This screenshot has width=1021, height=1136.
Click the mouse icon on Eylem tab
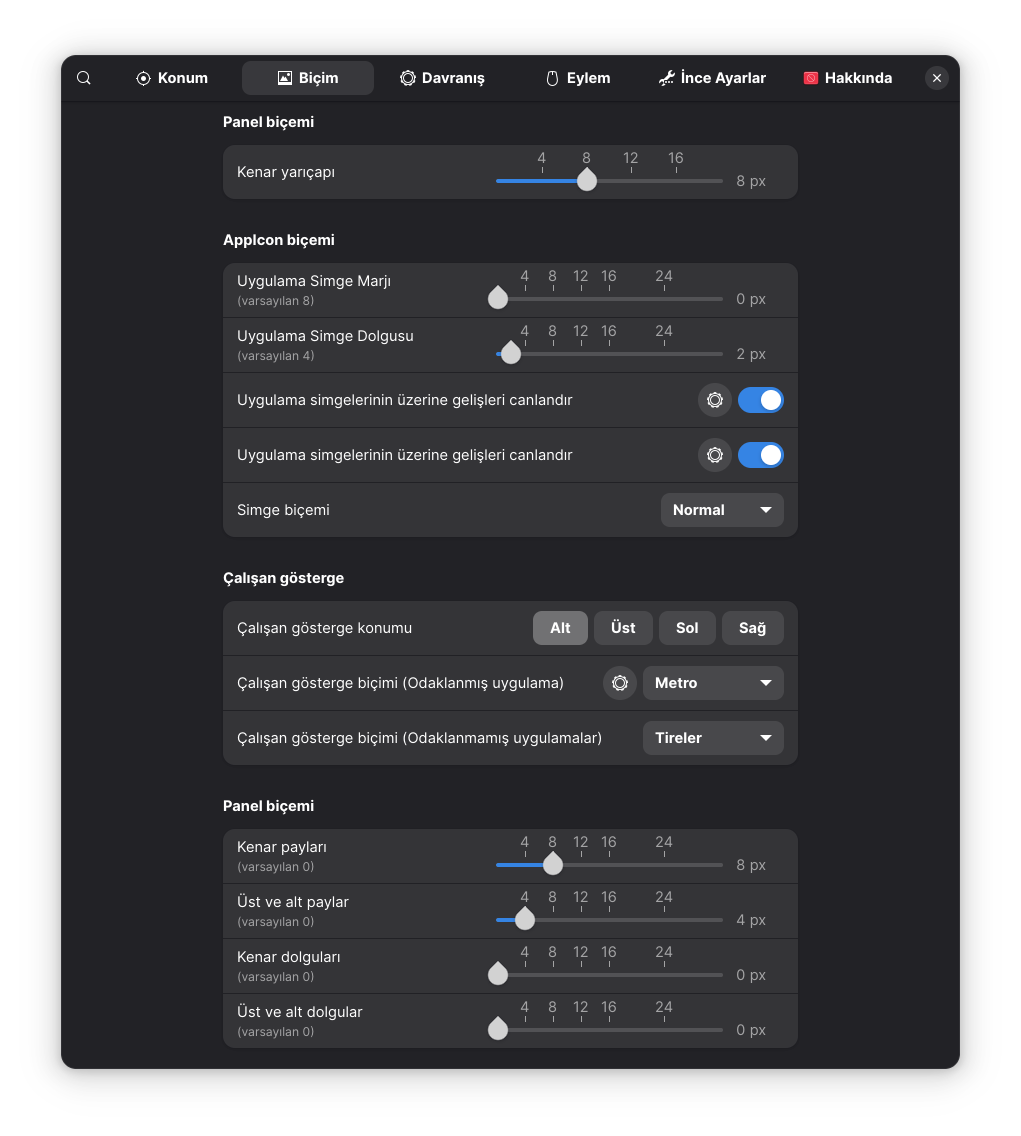point(551,78)
